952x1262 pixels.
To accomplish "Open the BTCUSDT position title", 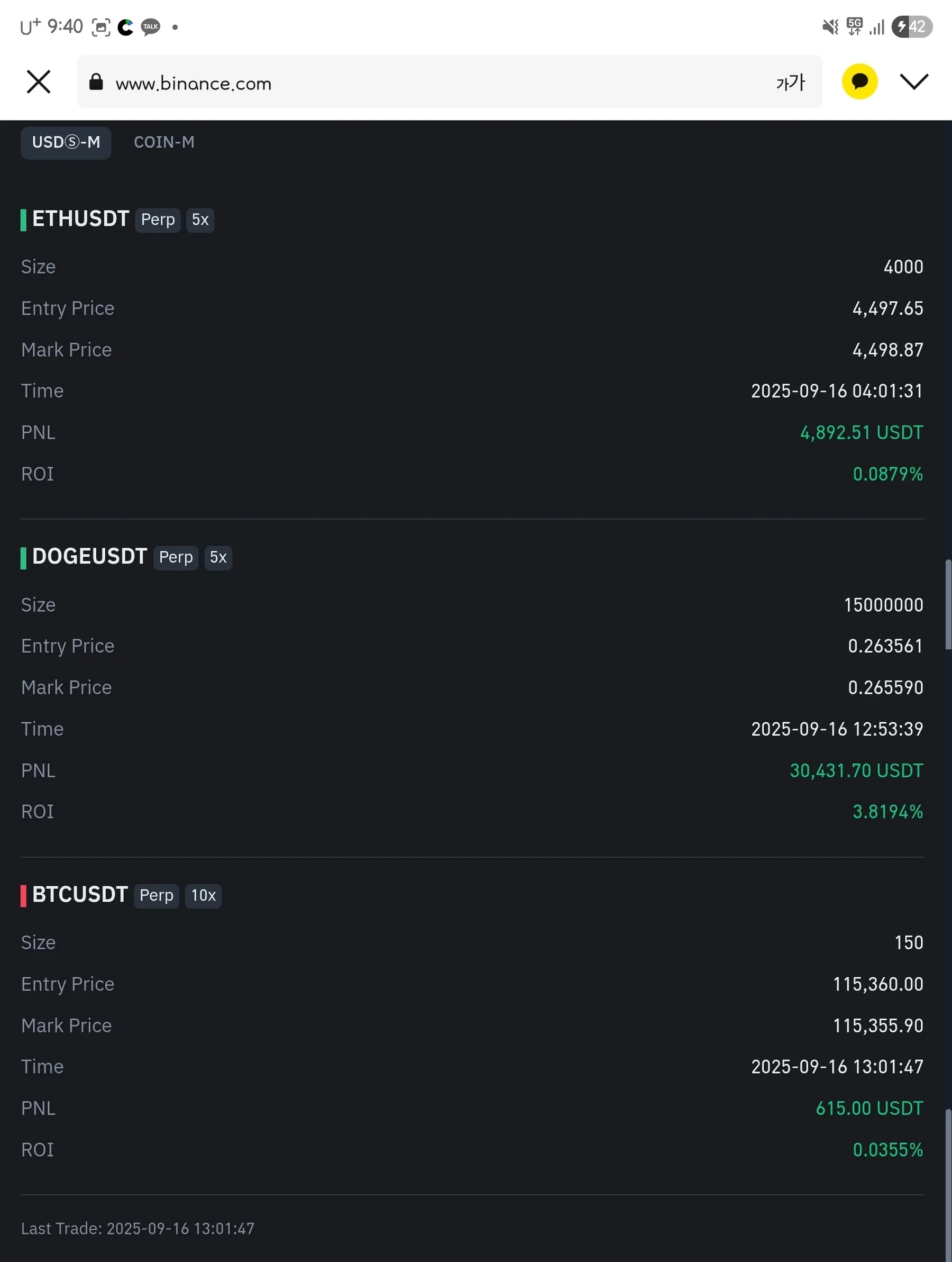I will [80, 895].
